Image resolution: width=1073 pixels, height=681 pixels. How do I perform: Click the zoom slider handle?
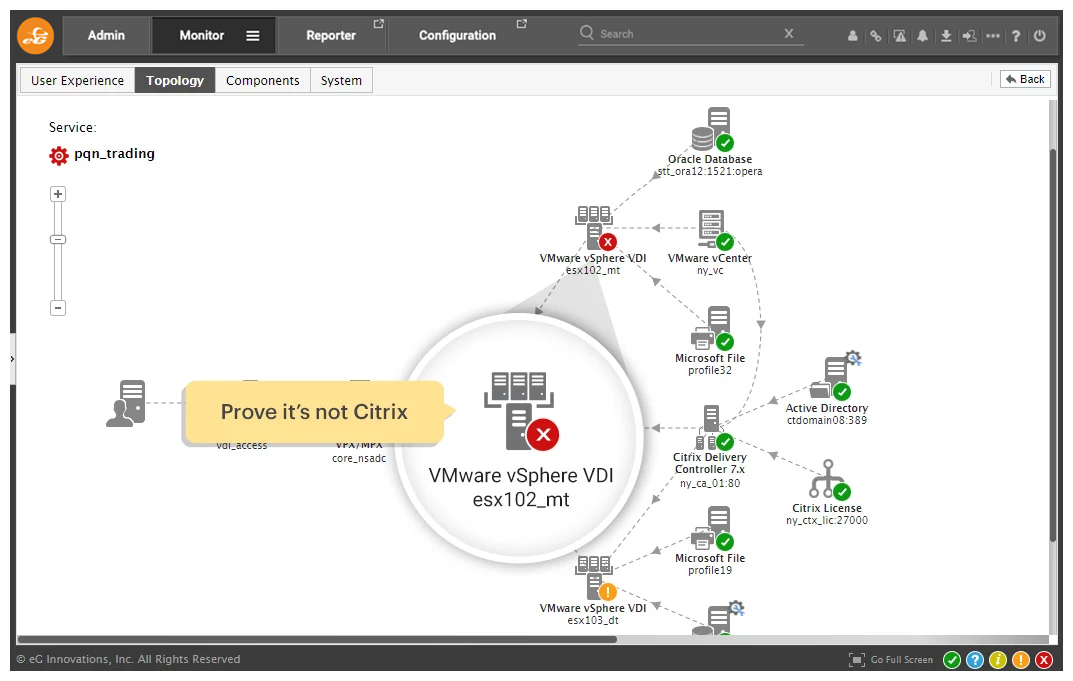pos(58,240)
